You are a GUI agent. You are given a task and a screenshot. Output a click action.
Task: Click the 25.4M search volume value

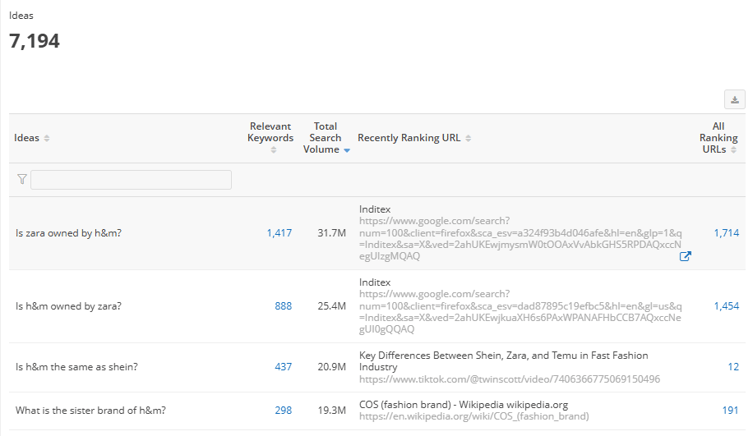[x=331, y=306]
